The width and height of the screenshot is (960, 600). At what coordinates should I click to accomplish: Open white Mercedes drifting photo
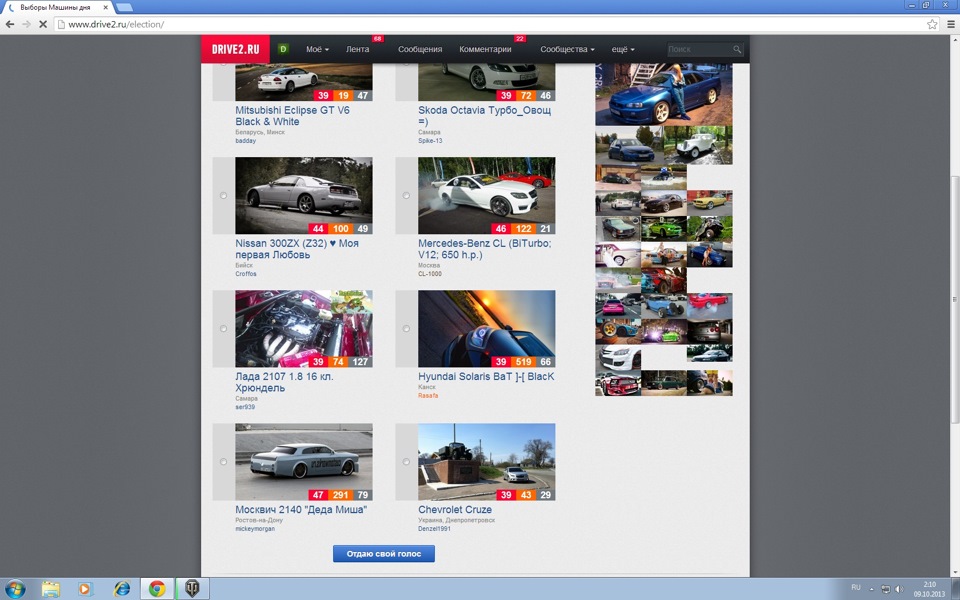click(x=487, y=195)
